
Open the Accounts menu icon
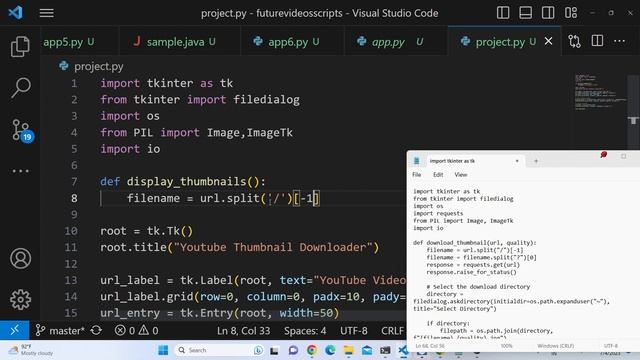(20, 258)
